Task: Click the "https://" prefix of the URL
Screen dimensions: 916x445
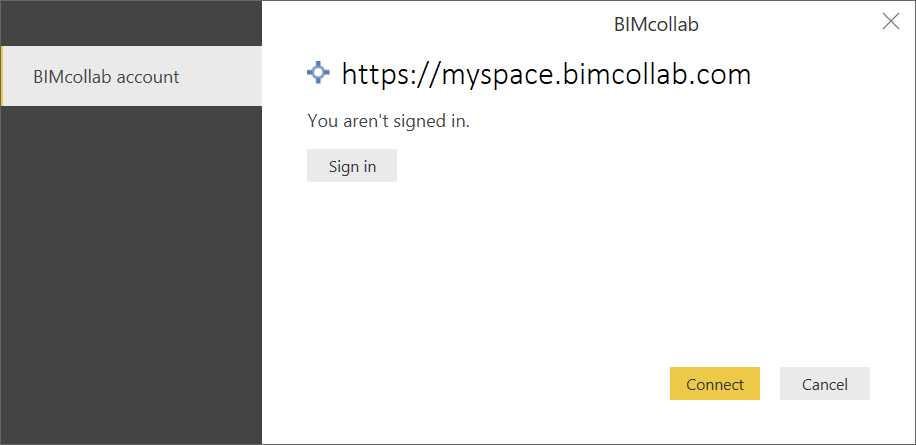Action: click(390, 75)
